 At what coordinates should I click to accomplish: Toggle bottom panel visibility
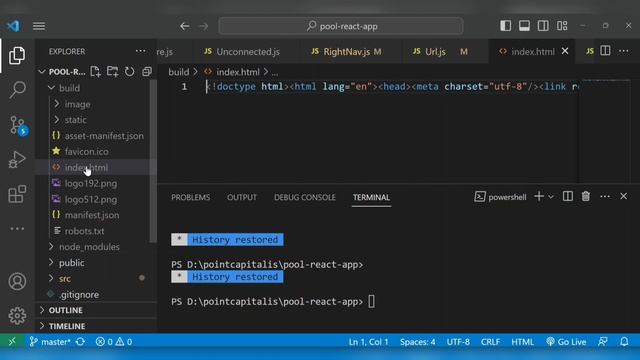click(524, 26)
